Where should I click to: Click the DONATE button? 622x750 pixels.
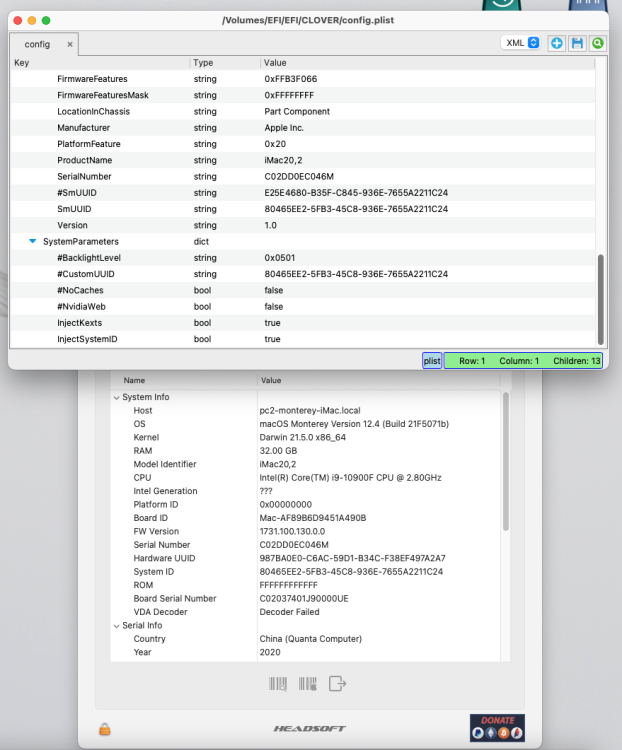(x=497, y=728)
